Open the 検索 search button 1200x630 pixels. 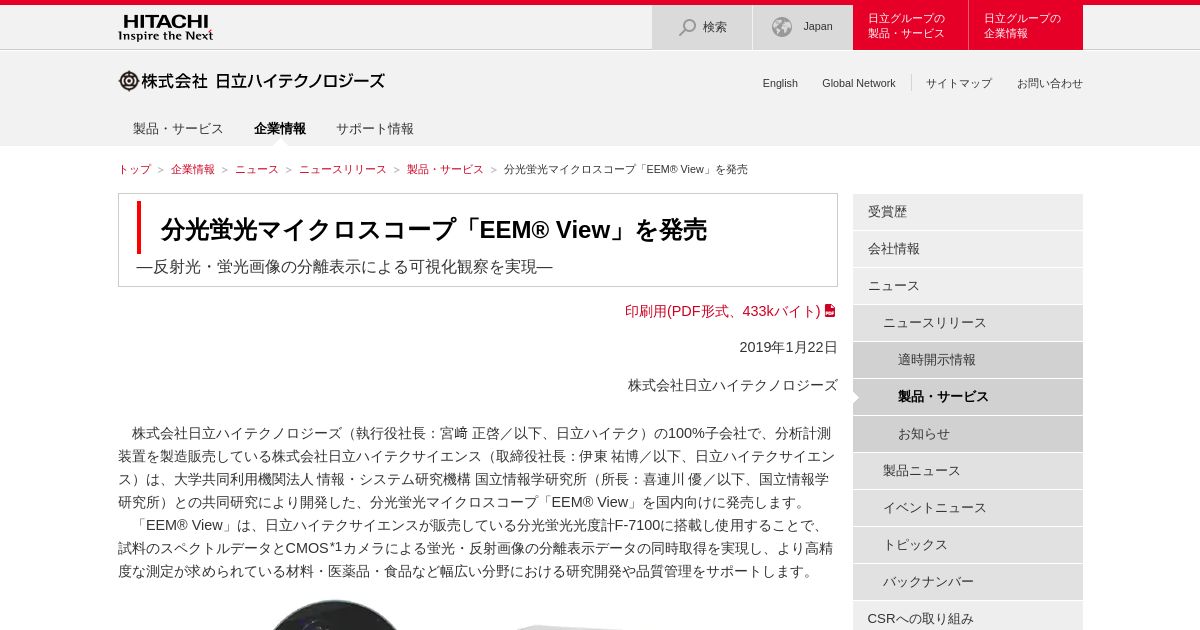click(702, 27)
